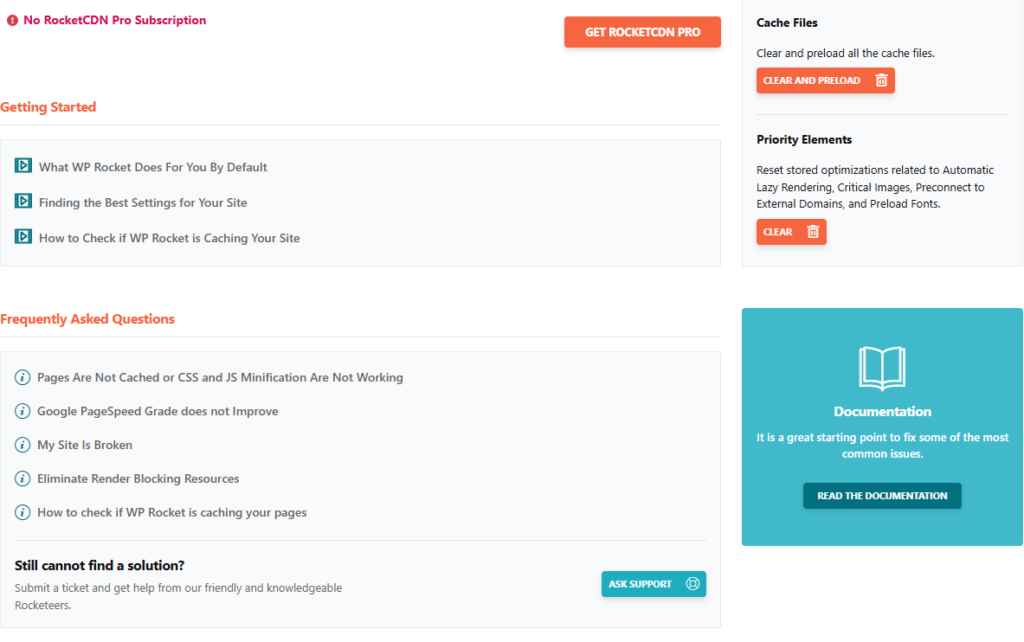Open Eliminate Render Blocking Resources FAQ
Viewport: 1024px width, 642px height.
[138, 479]
